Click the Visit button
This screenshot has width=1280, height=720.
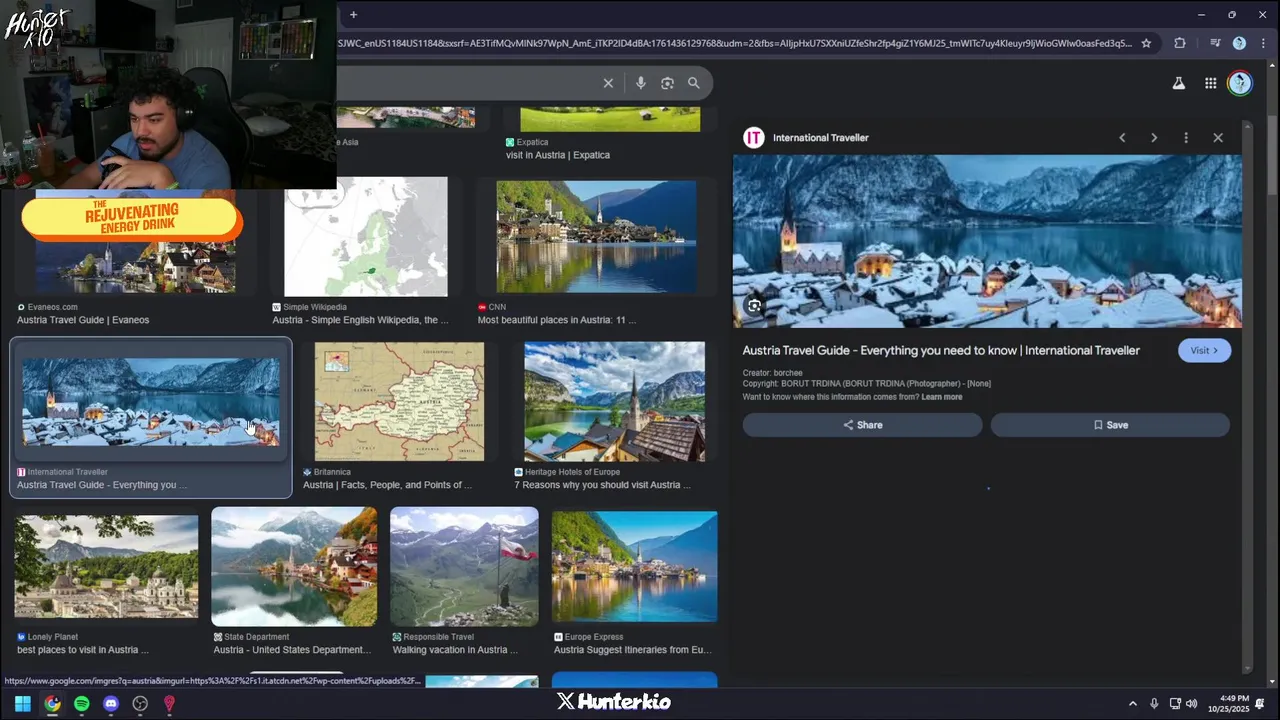pyautogui.click(x=1204, y=351)
